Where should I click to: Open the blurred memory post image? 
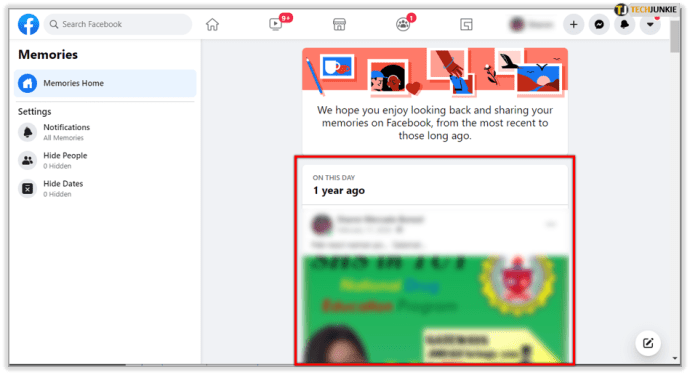(x=435, y=309)
